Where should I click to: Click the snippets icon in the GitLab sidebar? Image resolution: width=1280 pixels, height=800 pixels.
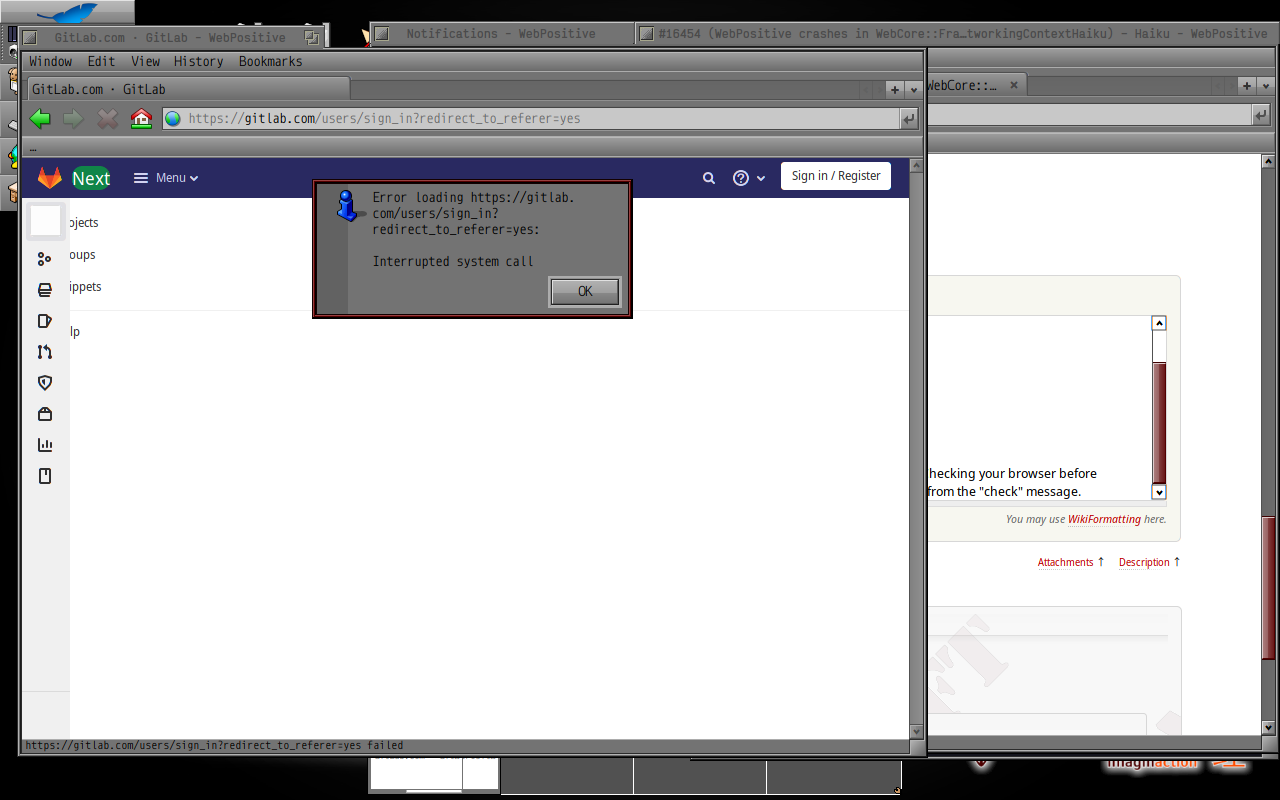[x=44, y=290]
